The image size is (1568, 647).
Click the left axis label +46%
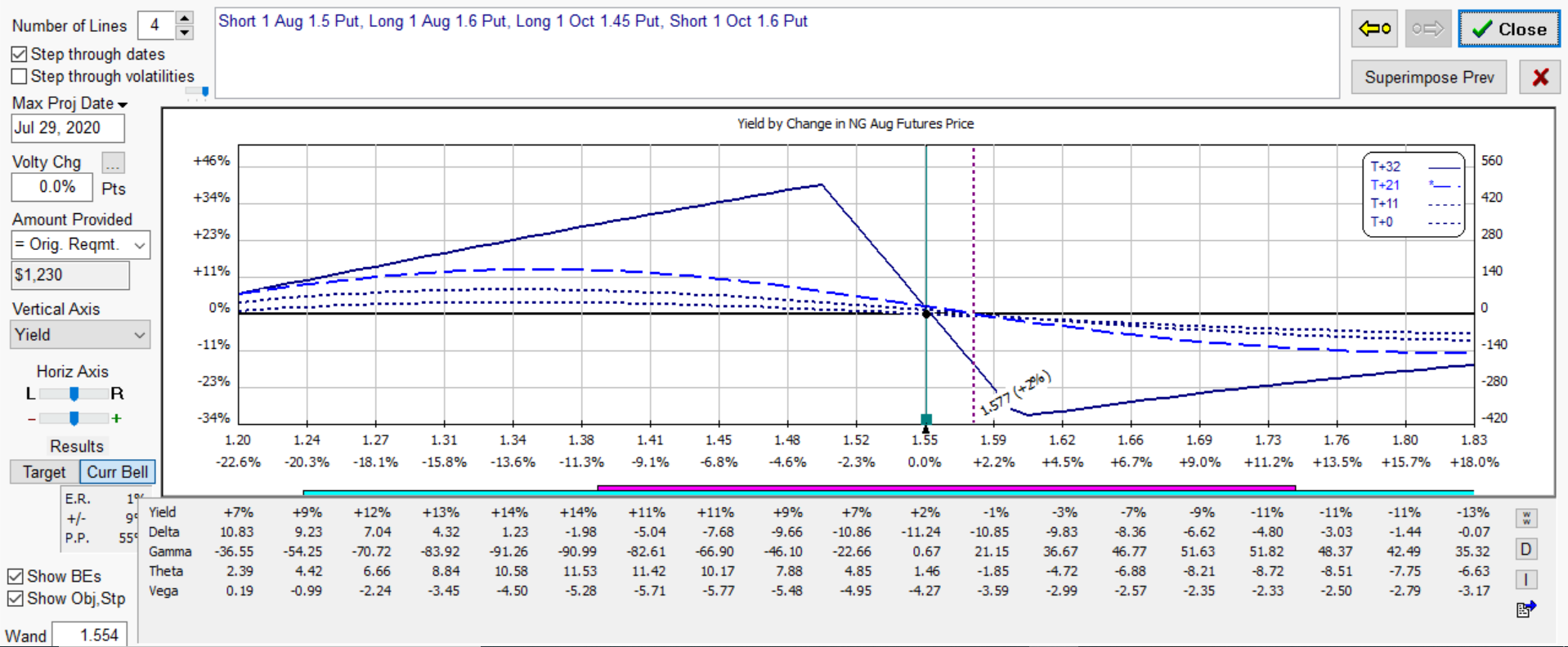[x=211, y=161]
